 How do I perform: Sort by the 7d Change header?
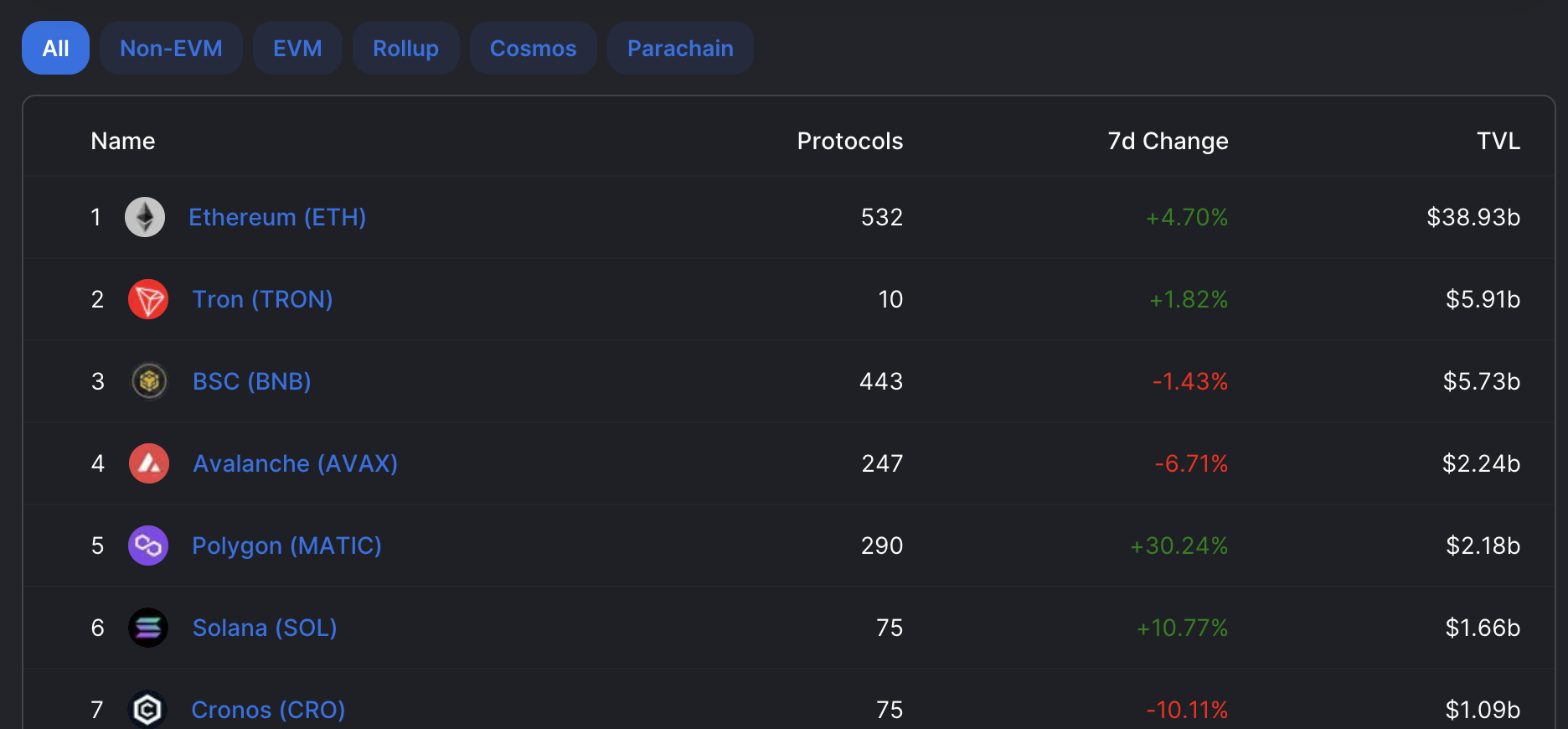pos(1168,141)
